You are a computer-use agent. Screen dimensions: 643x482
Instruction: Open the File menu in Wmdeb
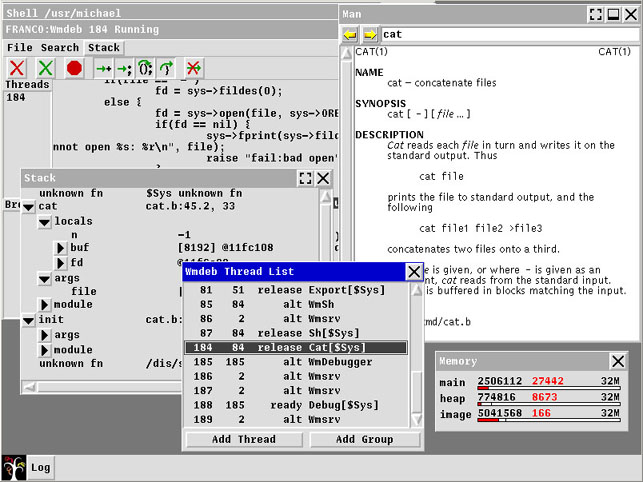tap(20, 47)
